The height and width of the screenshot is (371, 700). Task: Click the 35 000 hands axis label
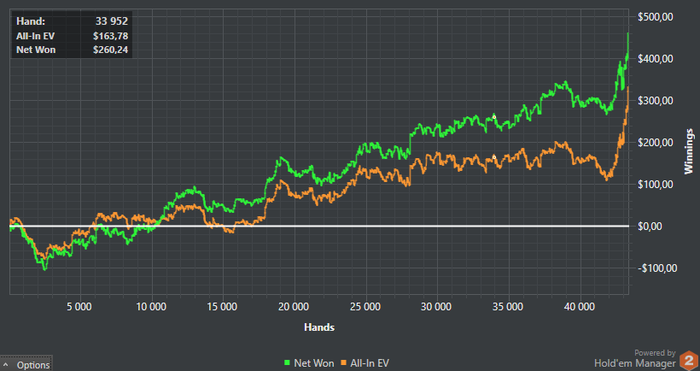point(508,307)
